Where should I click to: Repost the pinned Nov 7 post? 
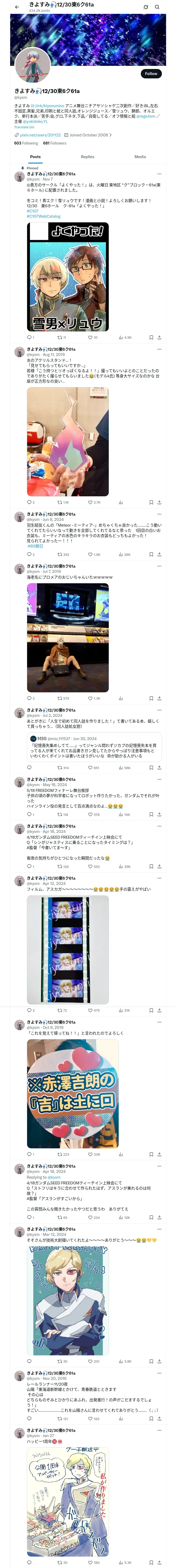click(59, 337)
